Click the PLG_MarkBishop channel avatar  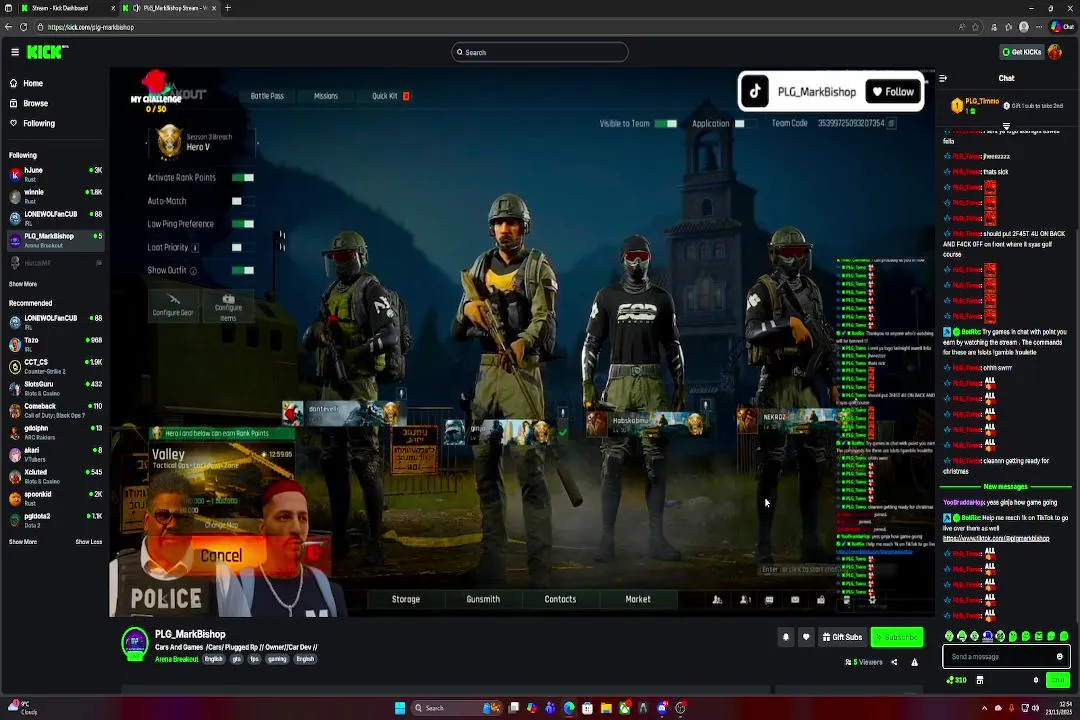135,643
